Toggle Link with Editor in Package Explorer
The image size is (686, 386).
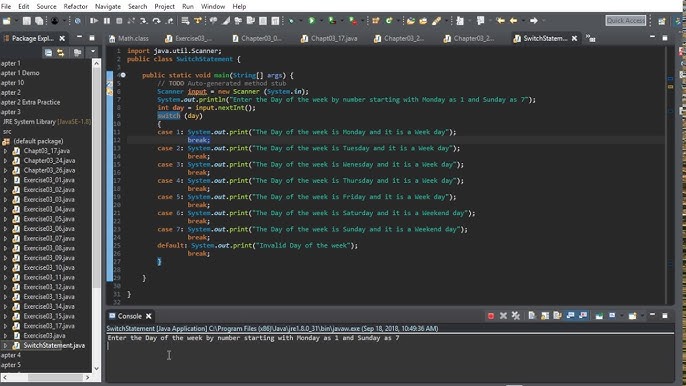pos(60,53)
